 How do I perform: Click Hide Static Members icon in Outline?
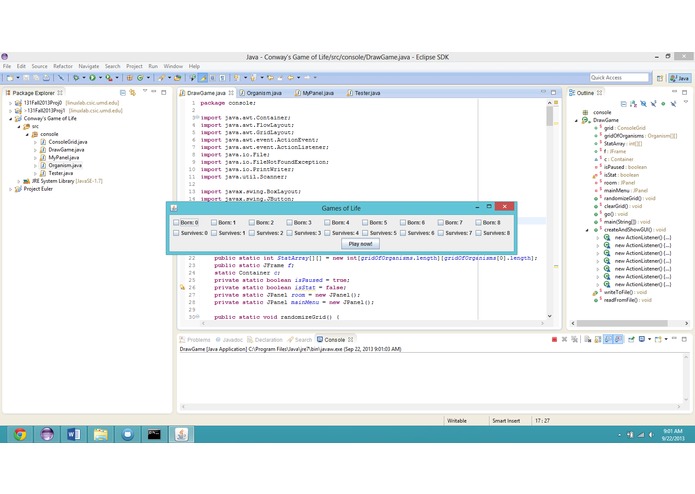point(653,104)
